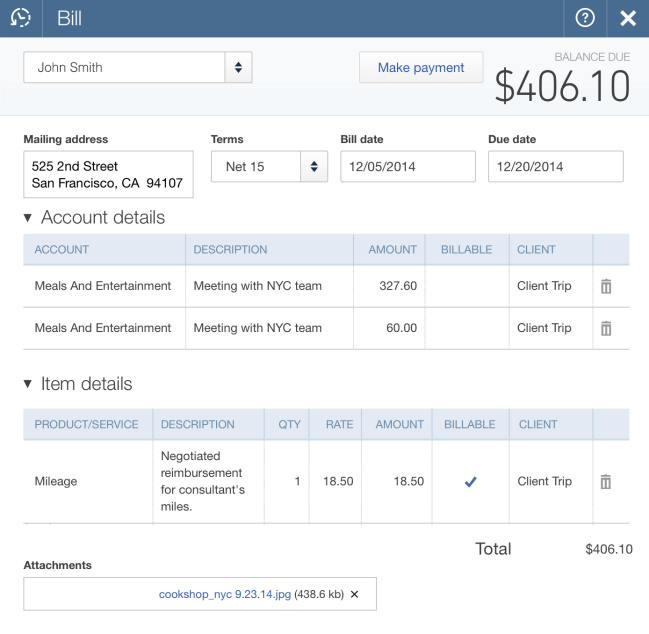Edit the mailing address field
649x634 pixels.
coord(108,174)
